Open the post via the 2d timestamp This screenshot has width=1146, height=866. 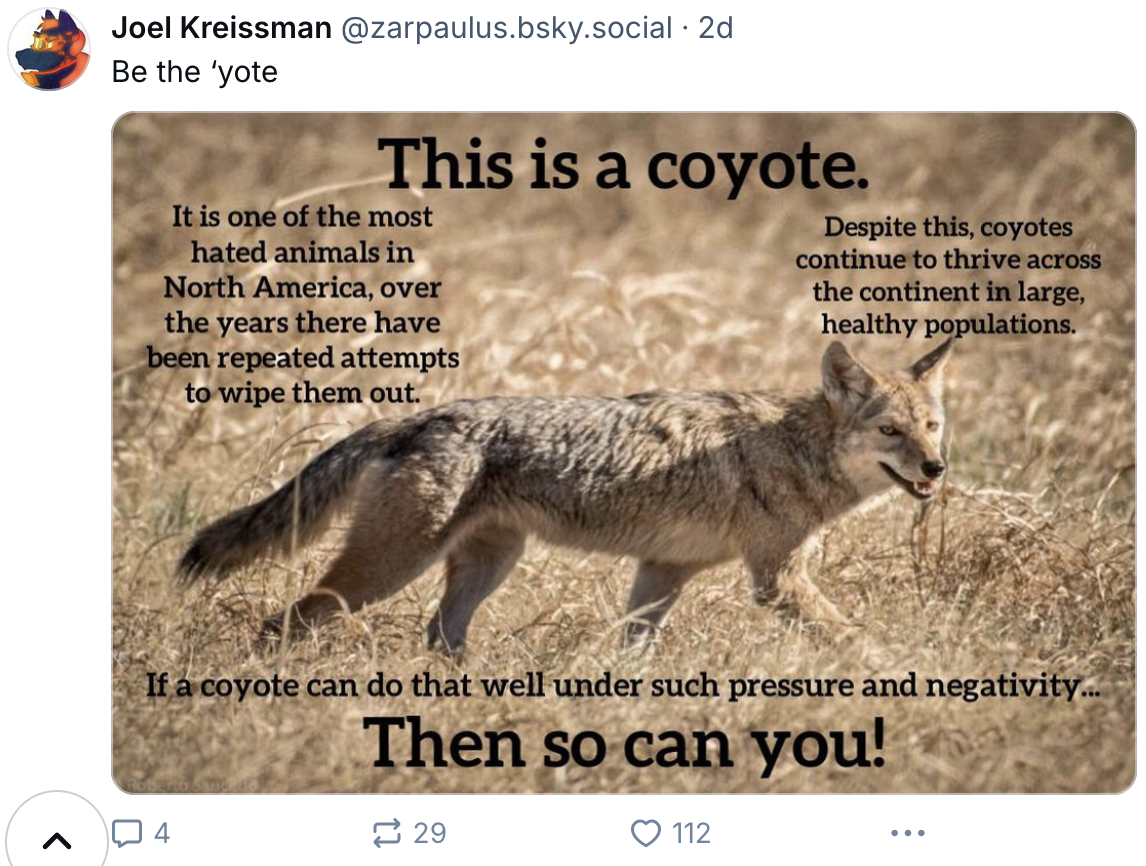(x=715, y=28)
